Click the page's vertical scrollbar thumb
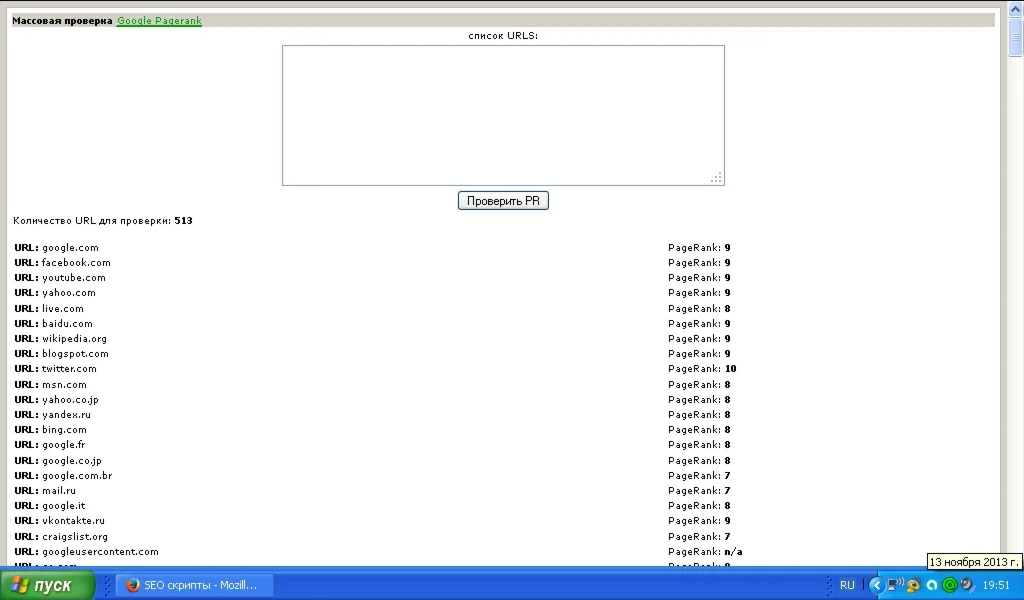Image resolution: width=1024 pixels, height=600 pixels. [1016, 36]
